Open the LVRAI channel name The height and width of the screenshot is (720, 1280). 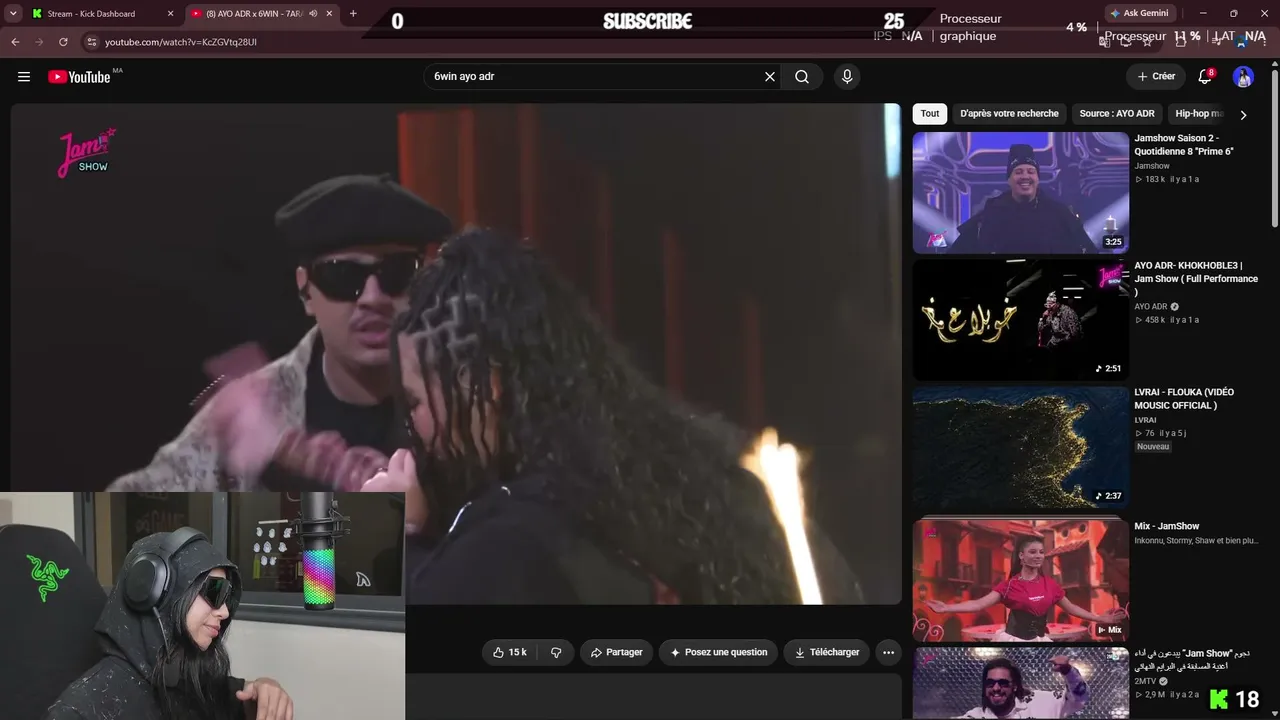tap(1145, 420)
